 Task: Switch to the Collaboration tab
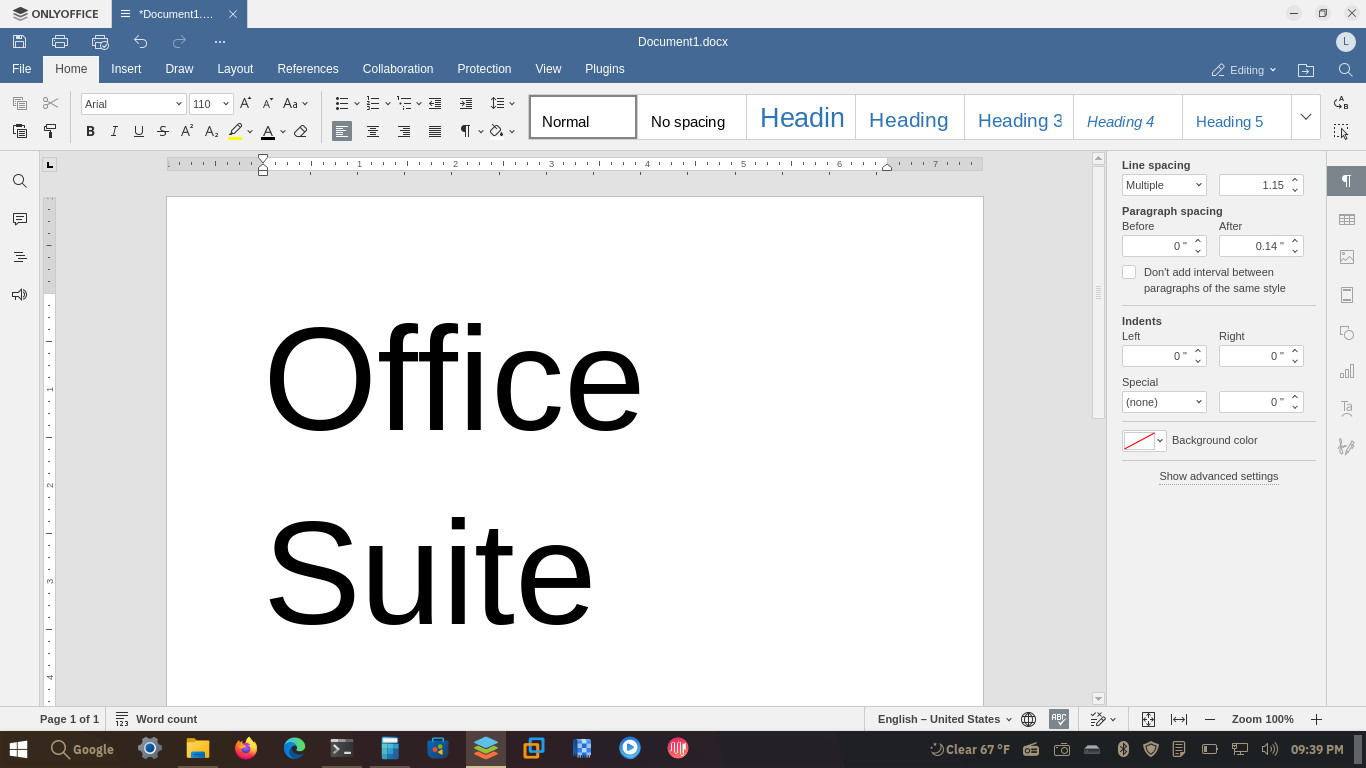pyautogui.click(x=398, y=69)
